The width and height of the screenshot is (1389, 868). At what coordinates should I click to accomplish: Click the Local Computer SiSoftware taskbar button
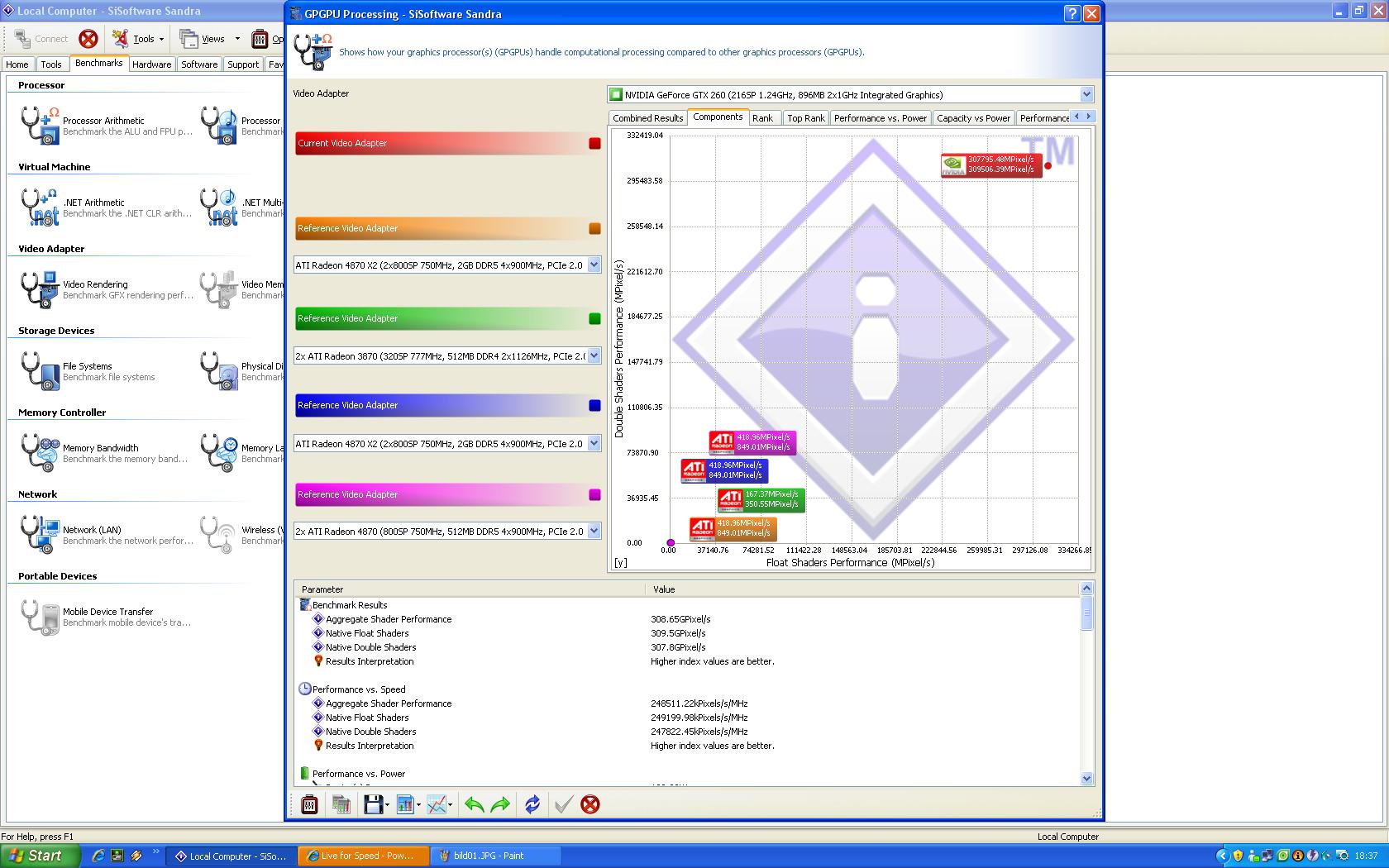[231, 856]
